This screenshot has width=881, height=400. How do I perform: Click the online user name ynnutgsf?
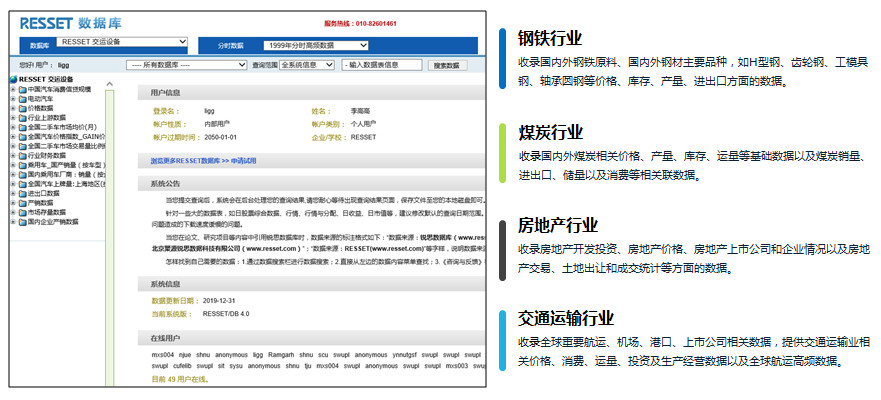[407, 355]
